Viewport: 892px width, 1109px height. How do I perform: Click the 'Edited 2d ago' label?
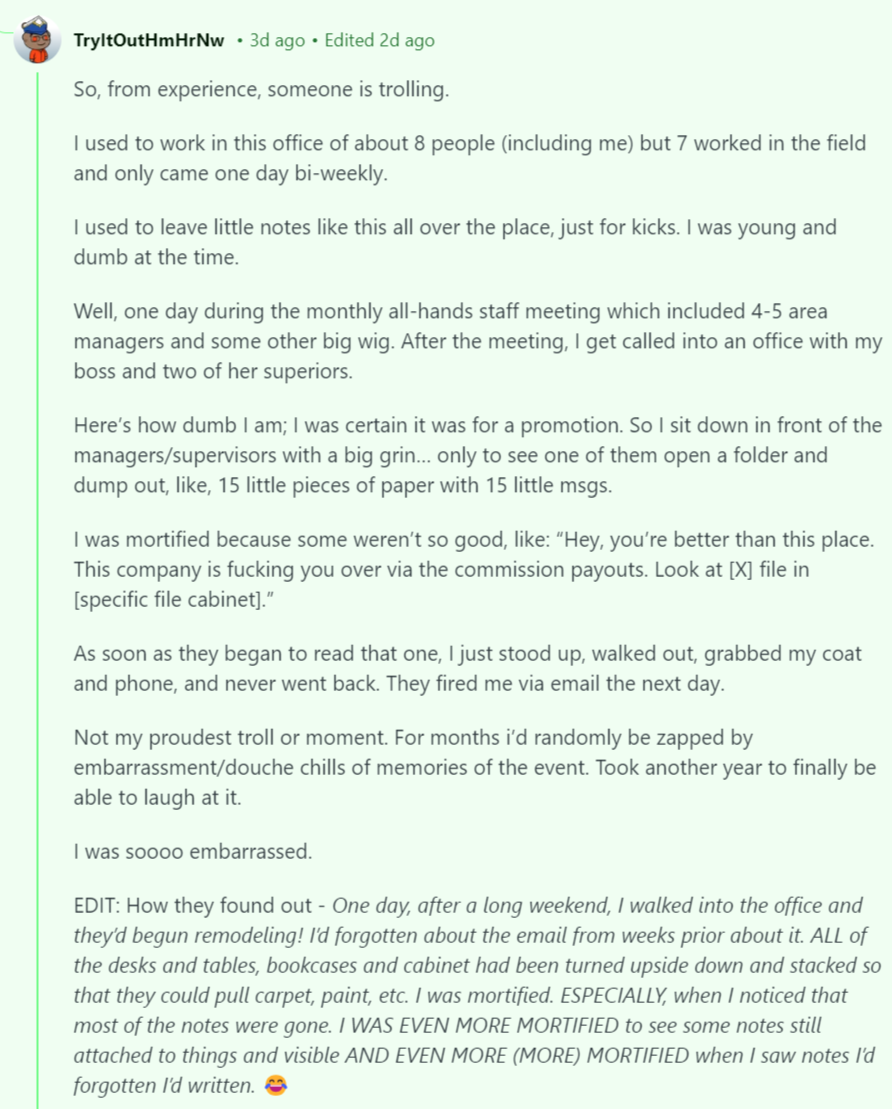click(379, 40)
